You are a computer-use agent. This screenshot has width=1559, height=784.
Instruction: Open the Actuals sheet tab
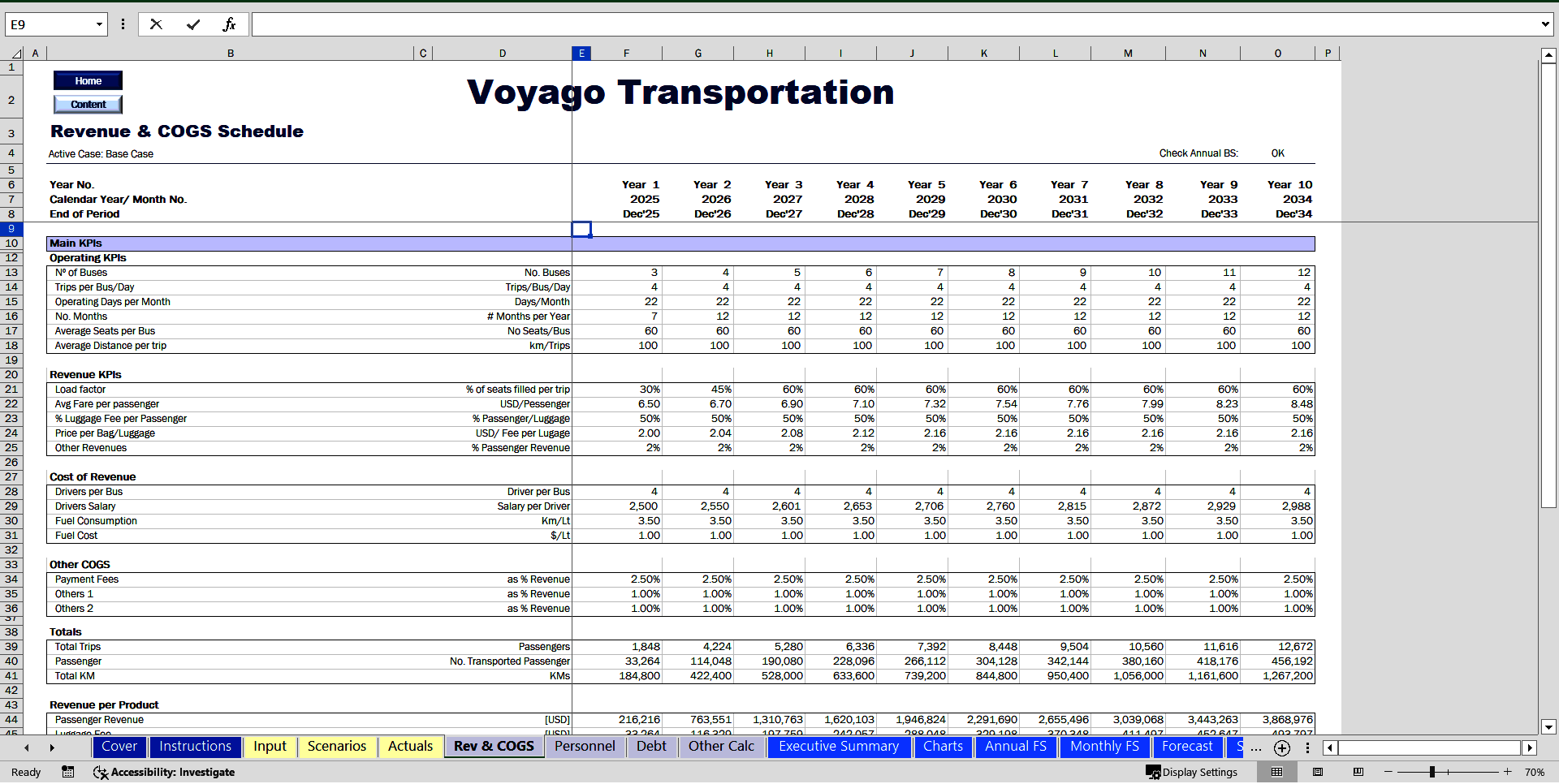click(x=410, y=747)
